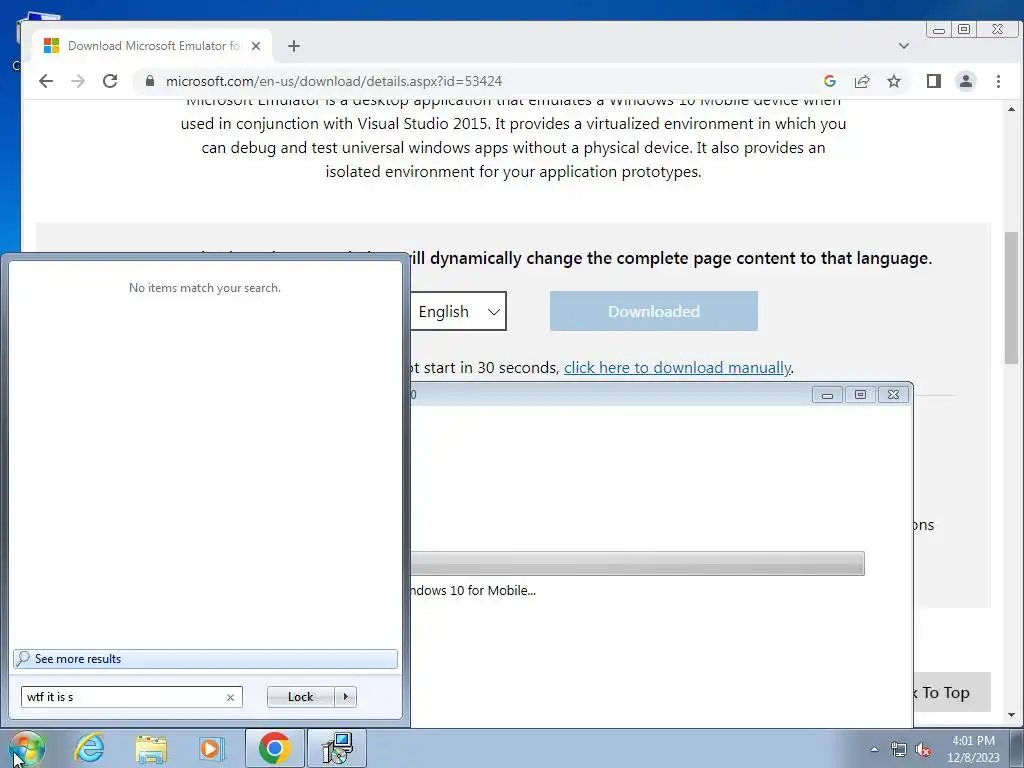Click the page vertical scrollbar thumb
This screenshot has height=768, width=1024.
click(x=1012, y=298)
